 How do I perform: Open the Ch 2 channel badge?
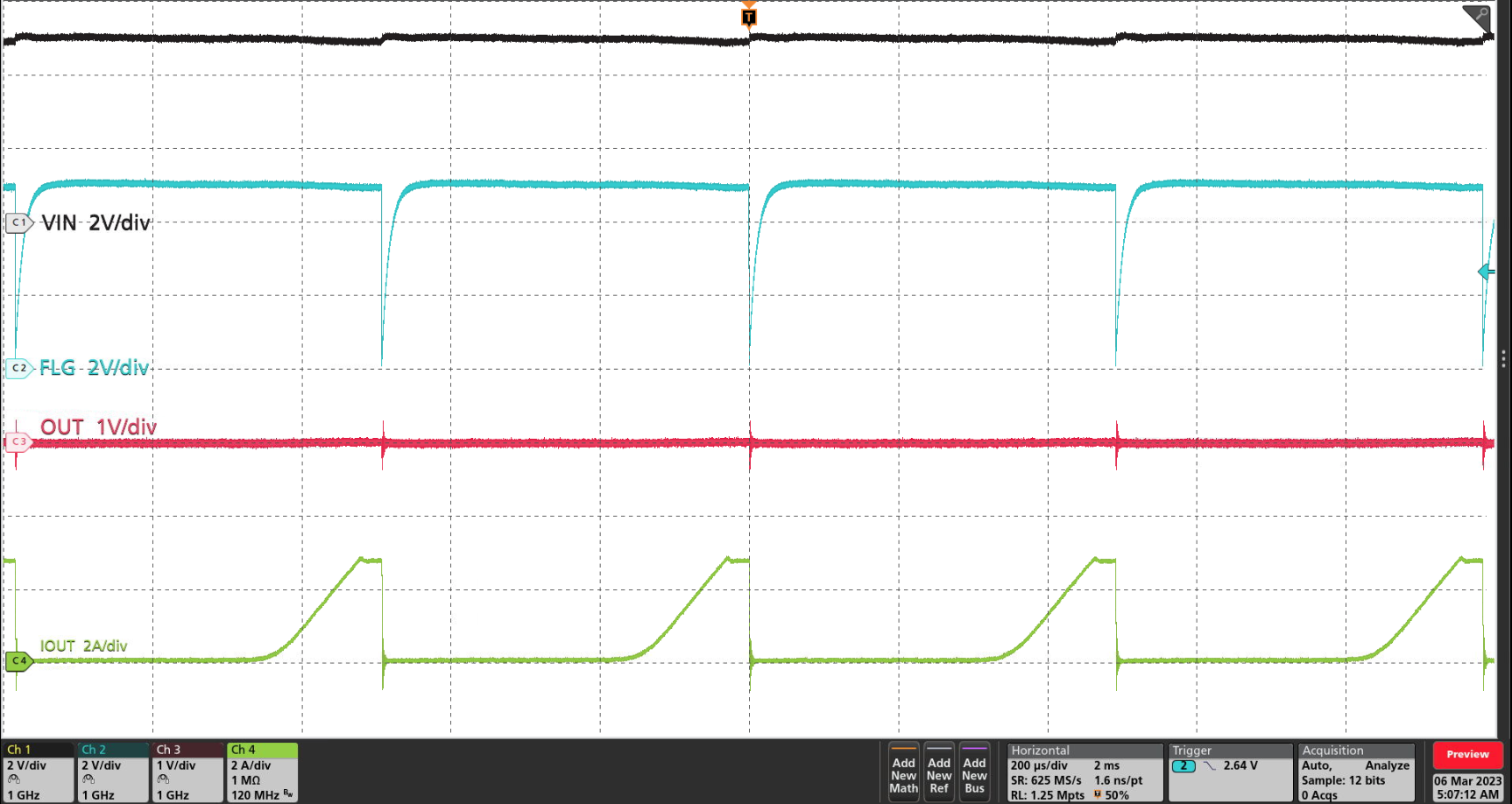click(112, 772)
